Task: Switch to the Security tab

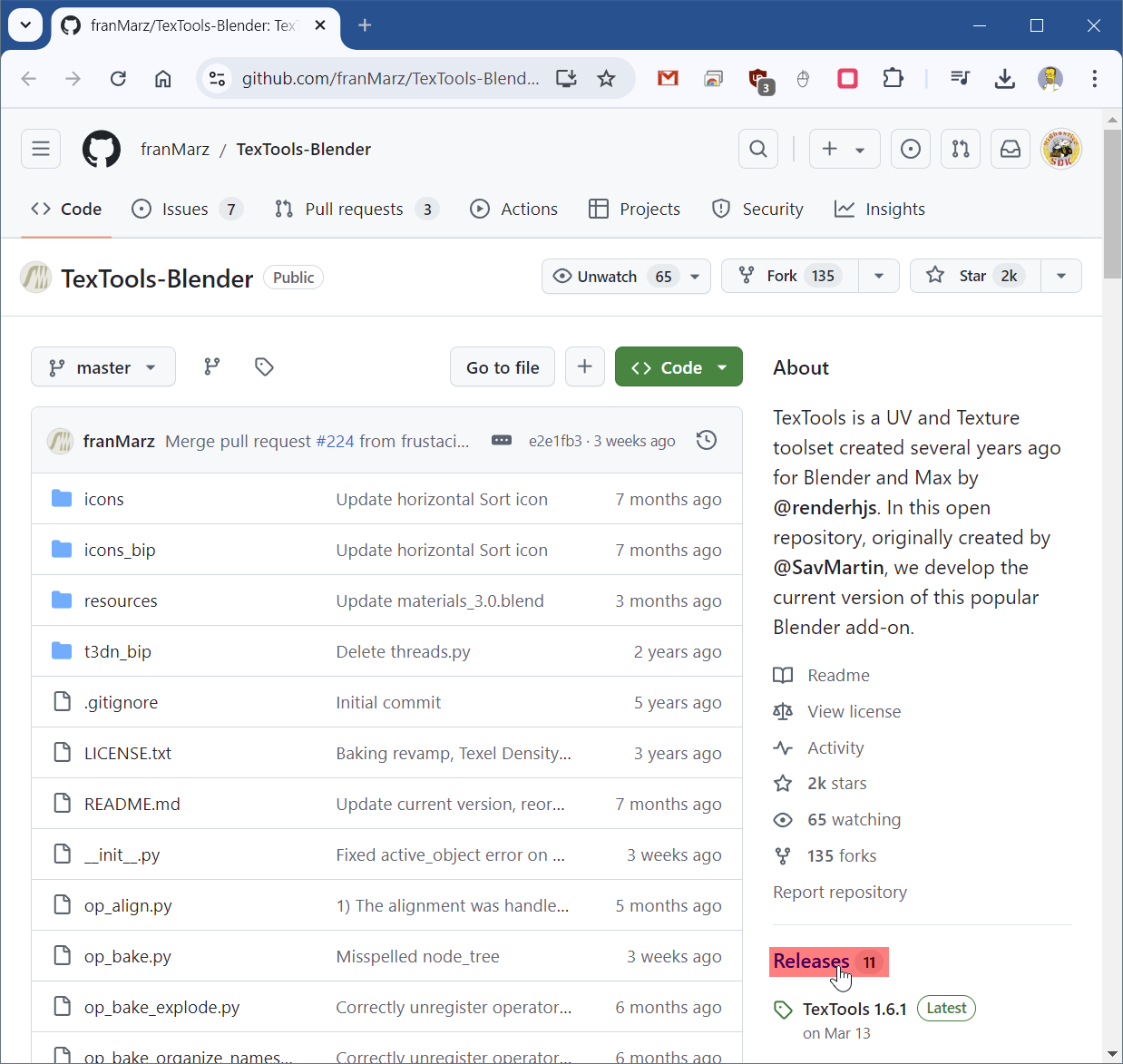Action: [x=758, y=209]
